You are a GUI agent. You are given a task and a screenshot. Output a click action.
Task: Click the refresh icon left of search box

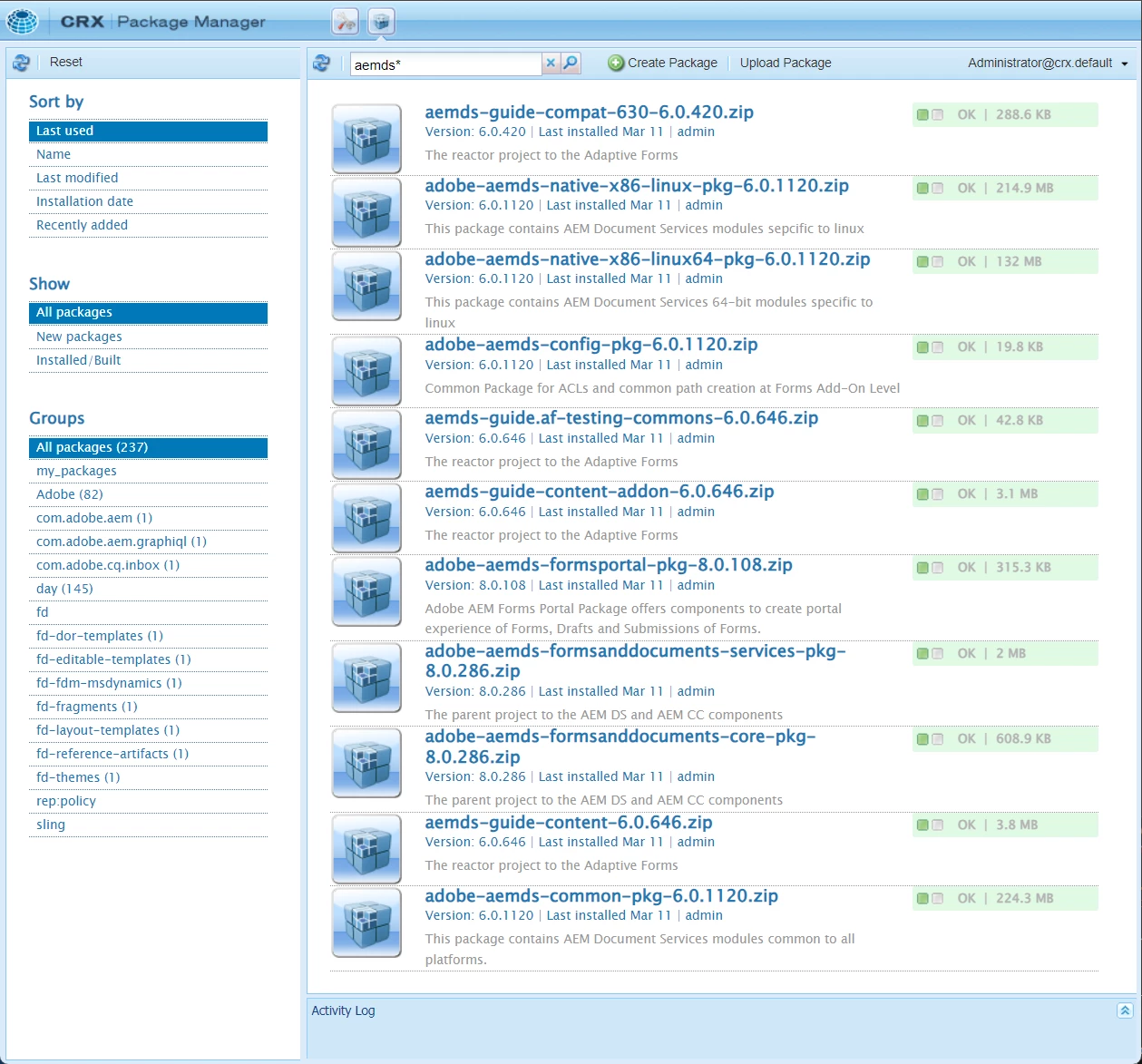(x=321, y=63)
